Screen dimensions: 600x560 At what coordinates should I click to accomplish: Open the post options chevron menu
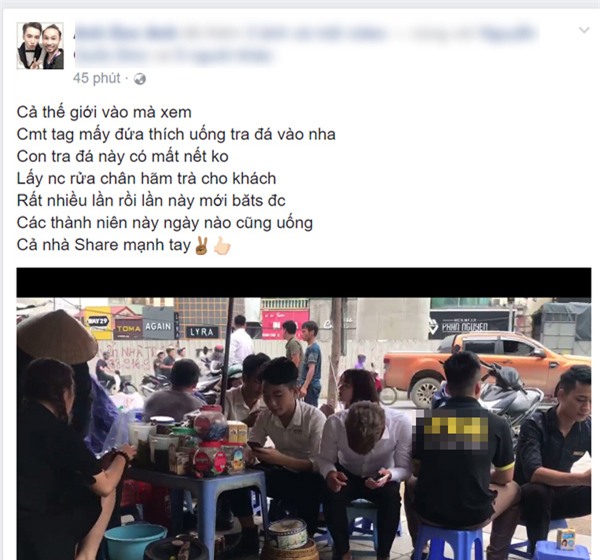pyautogui.click(x=584, y=30)
